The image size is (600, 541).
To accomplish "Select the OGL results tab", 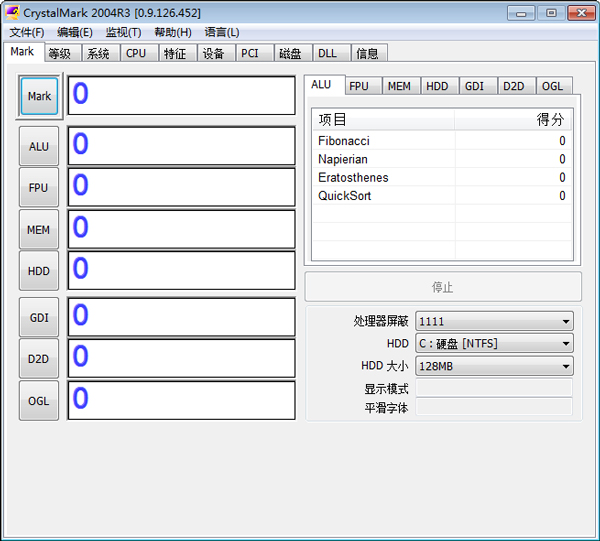I will click(555, 86).
